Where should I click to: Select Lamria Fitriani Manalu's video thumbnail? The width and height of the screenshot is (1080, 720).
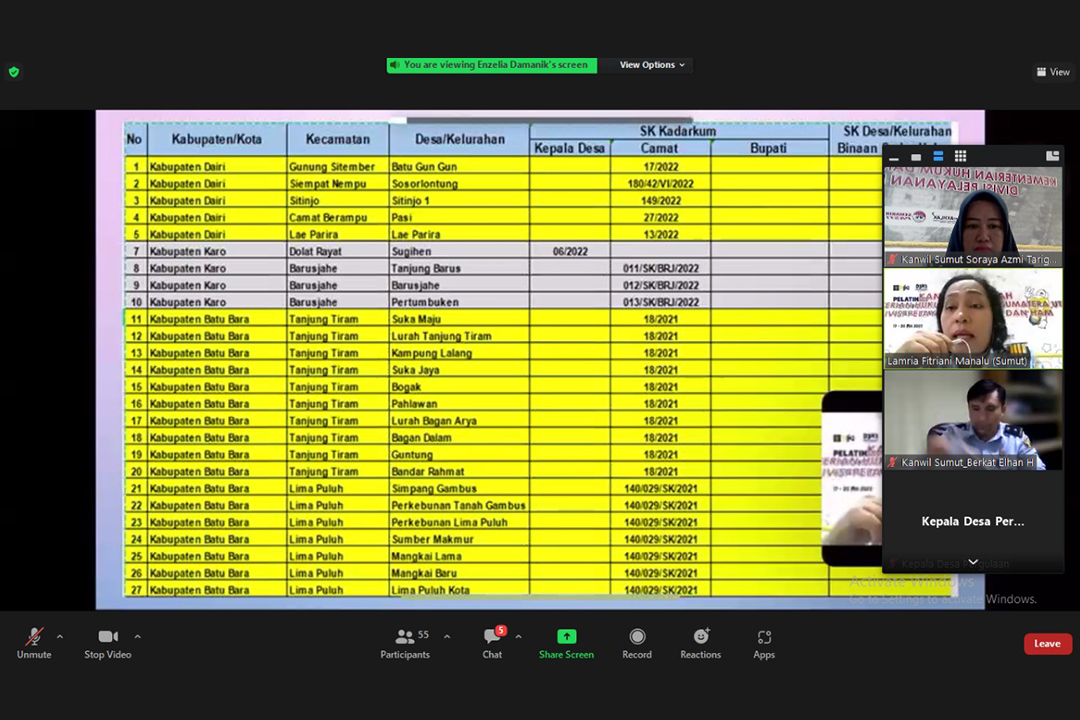(972, 318)
